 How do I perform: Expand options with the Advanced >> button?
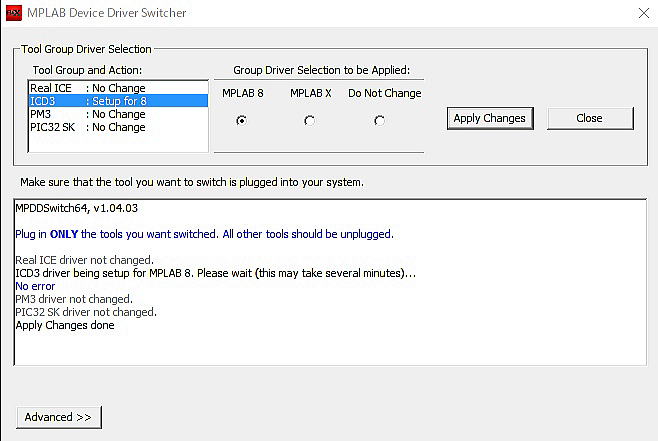[59, 417]
